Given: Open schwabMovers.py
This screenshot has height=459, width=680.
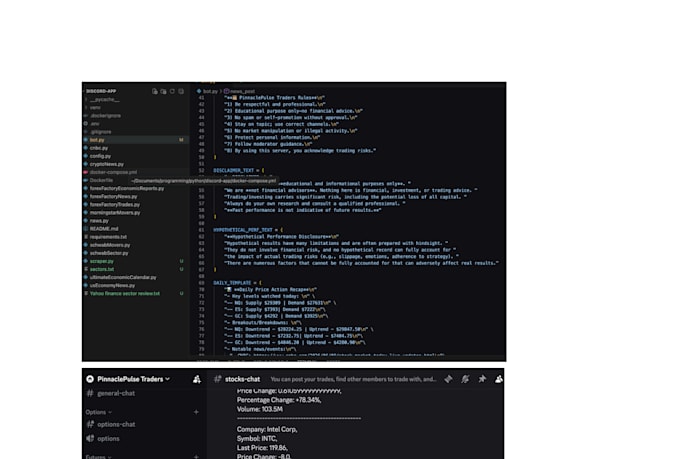Looking at the screenshot, I should 110,245.
